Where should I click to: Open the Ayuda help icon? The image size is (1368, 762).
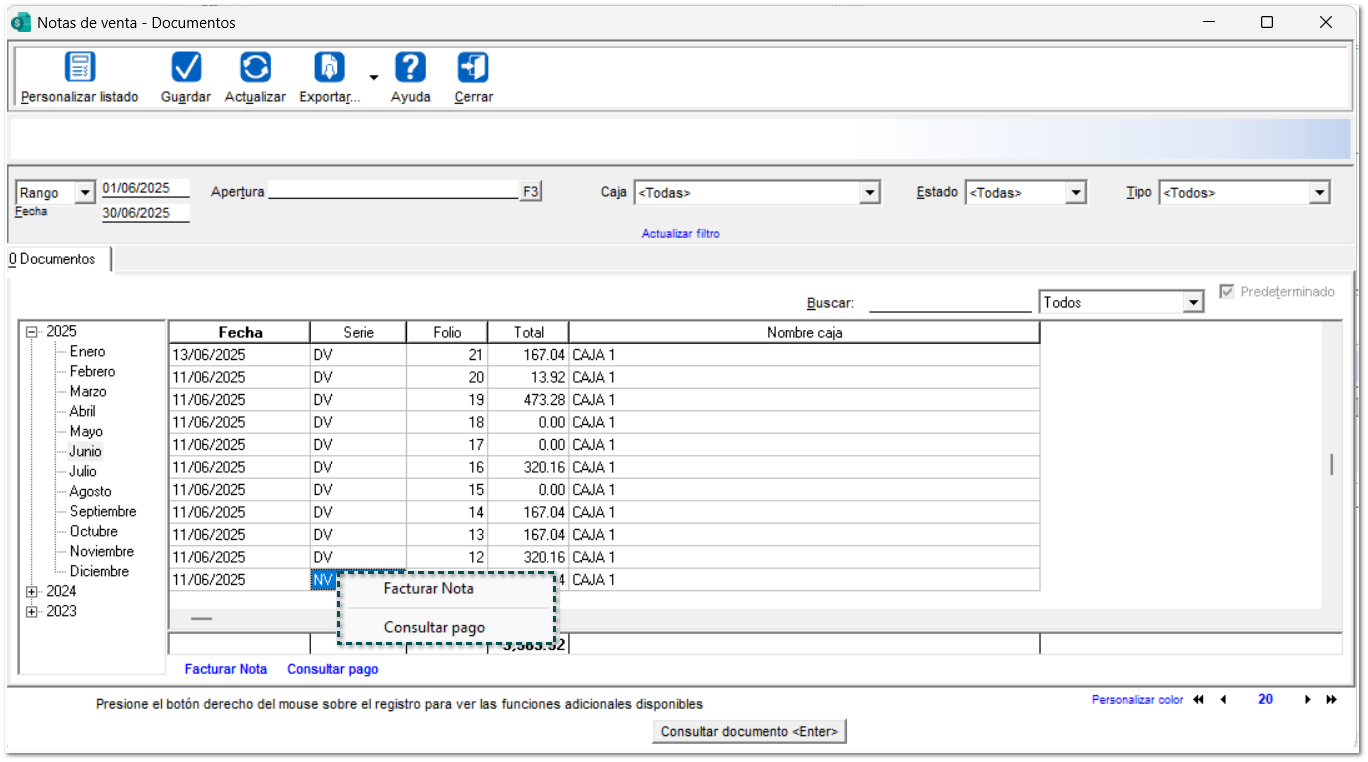click(x=410, y=67)
